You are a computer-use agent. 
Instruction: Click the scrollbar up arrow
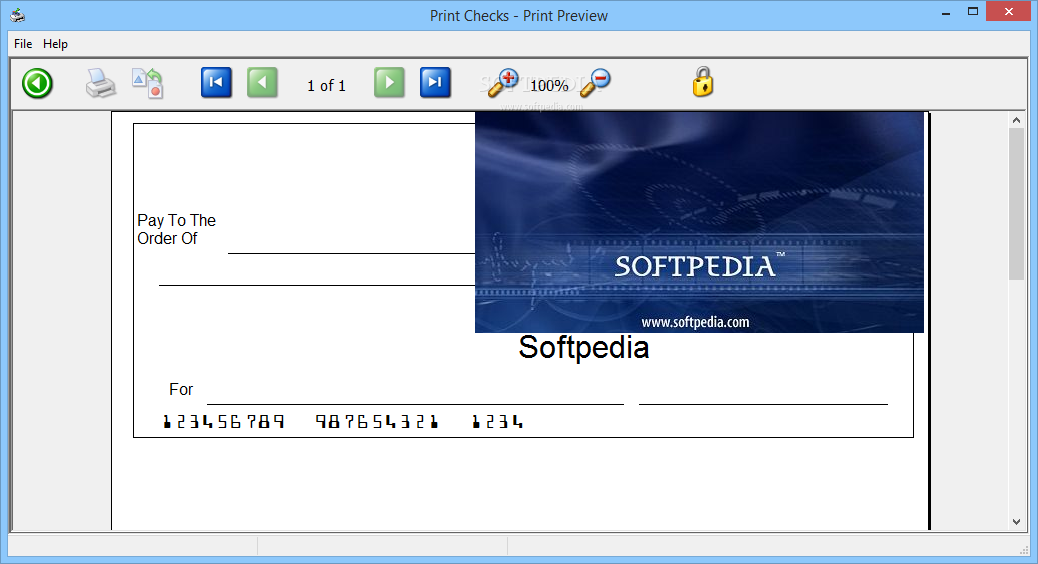point(1017,120)
